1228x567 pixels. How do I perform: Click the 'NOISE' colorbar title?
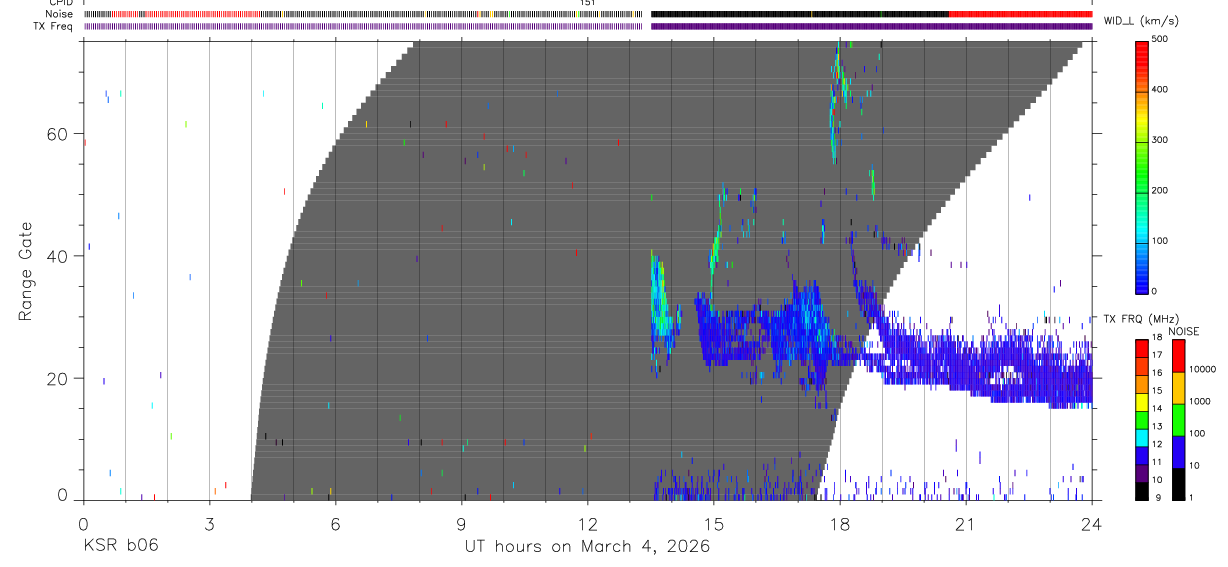(1183, 331)
